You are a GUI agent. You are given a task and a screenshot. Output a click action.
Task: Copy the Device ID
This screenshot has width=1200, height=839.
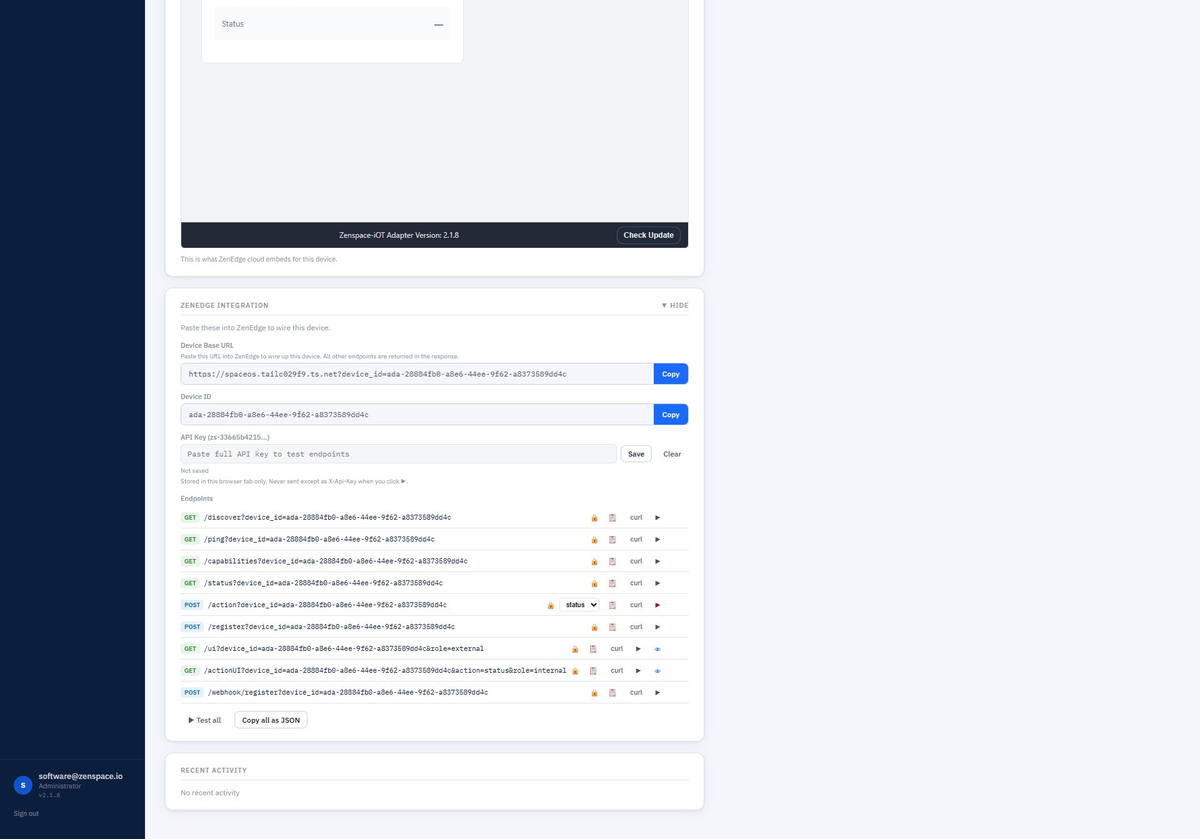tap(671, 414)
